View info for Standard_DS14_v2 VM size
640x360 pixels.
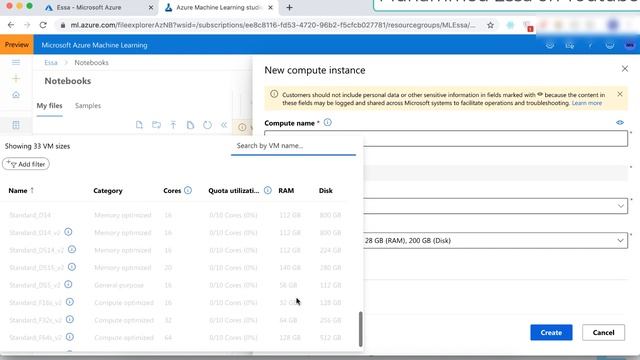pos(72,249)
